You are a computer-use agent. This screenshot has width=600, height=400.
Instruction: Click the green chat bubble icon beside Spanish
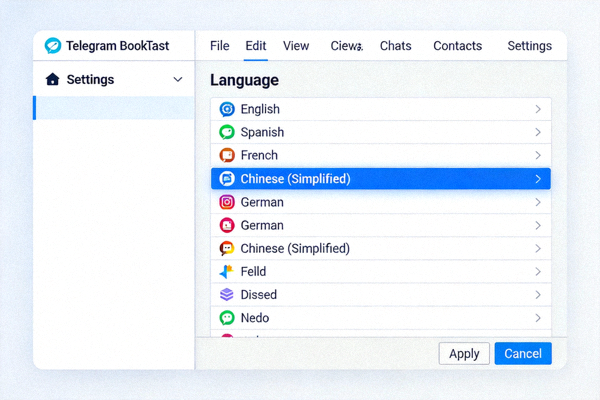click(227, 132)
